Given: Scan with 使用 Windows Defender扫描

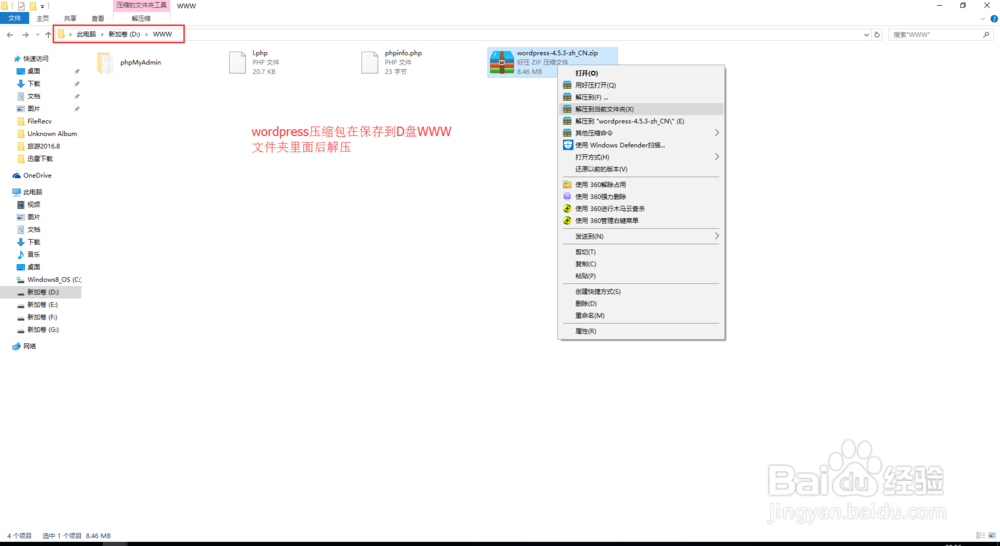Looking at the screenshot, I should point(641,145).
